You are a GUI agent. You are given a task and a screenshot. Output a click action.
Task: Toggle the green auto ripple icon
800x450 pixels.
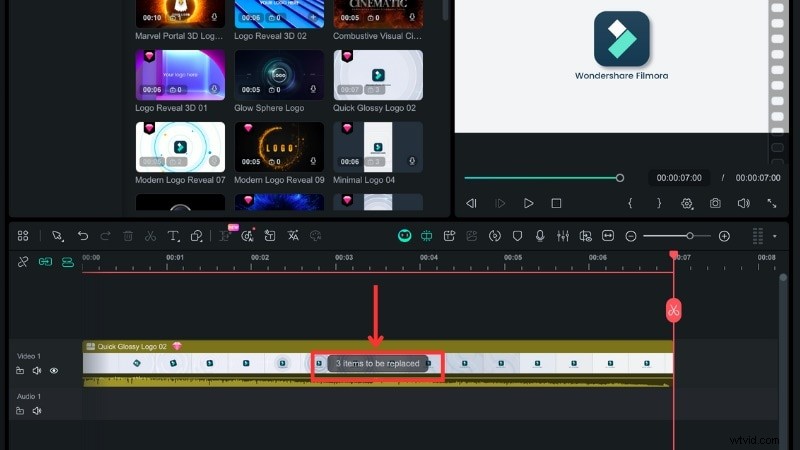tap(427, 236)
